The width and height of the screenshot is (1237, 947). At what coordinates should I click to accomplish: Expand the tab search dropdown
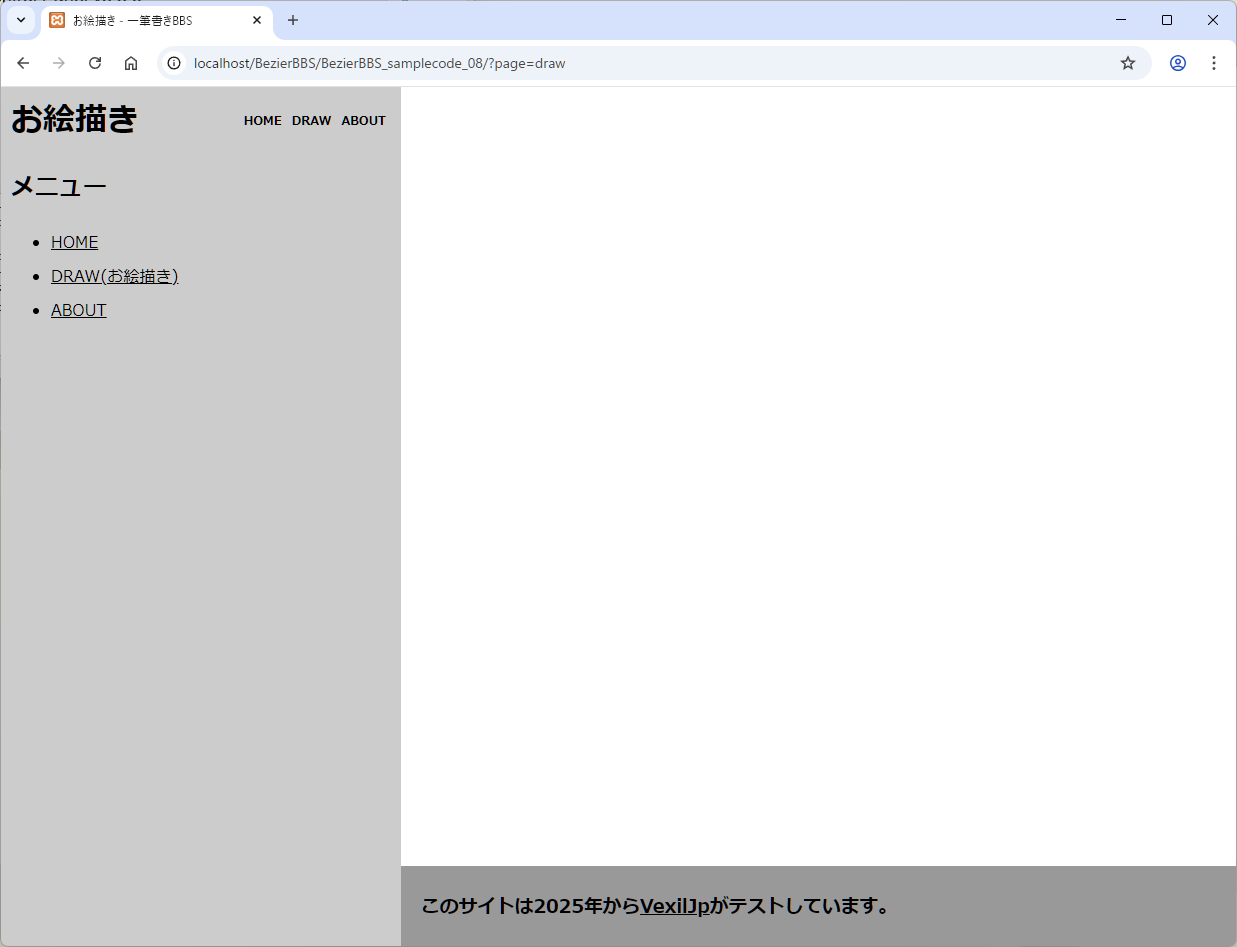tap(21, 20)
